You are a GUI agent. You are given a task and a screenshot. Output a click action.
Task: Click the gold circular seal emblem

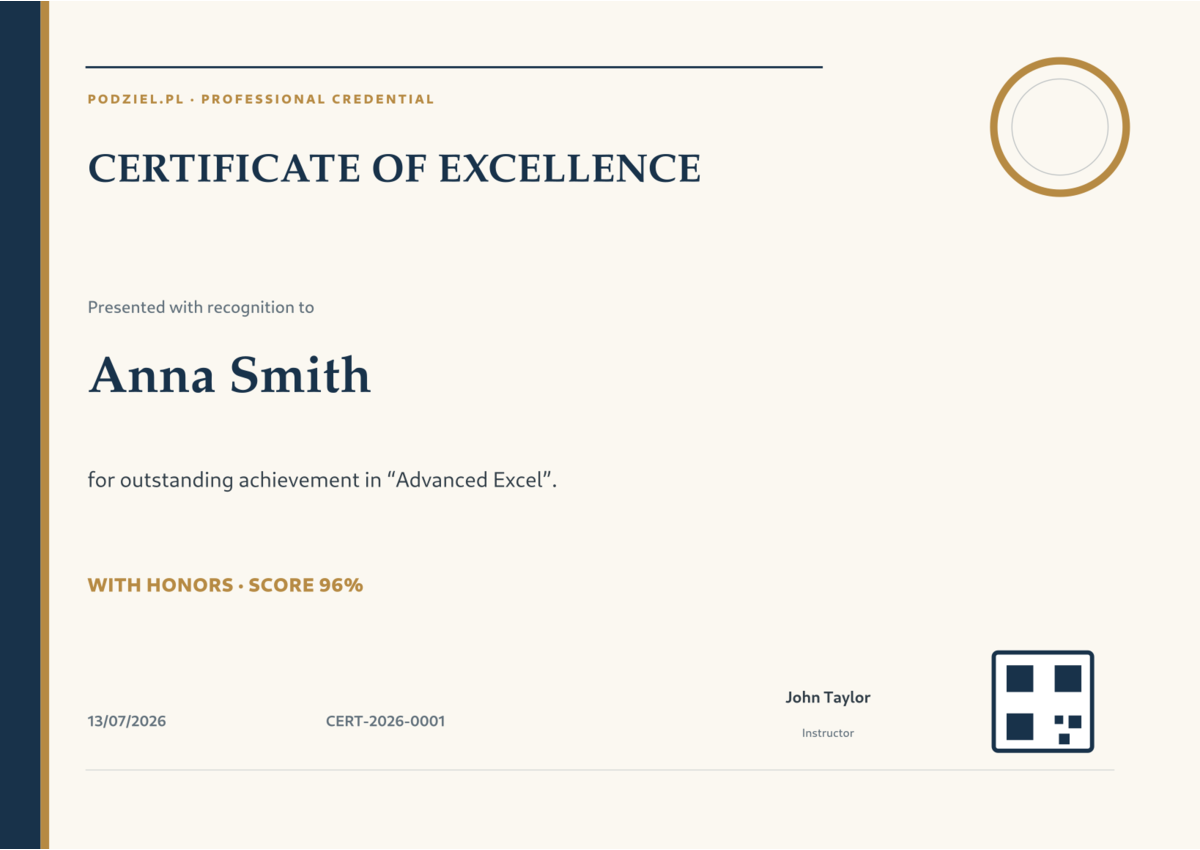coord(1060,127)
